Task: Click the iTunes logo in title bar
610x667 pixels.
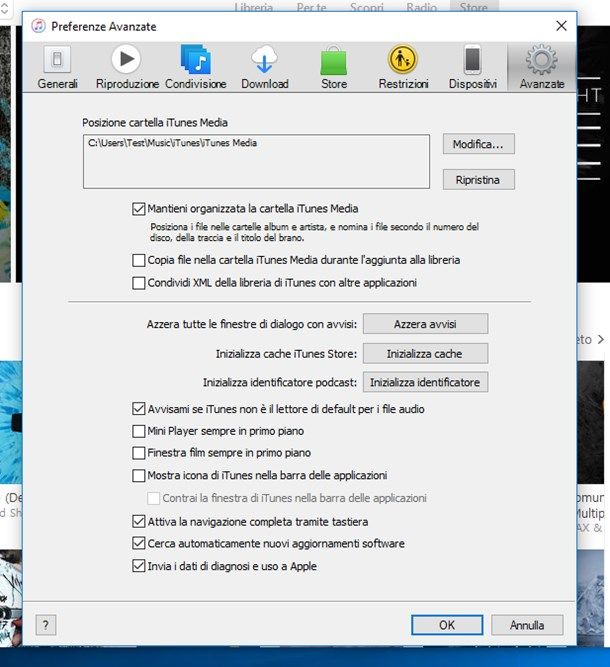Action: 38,26
